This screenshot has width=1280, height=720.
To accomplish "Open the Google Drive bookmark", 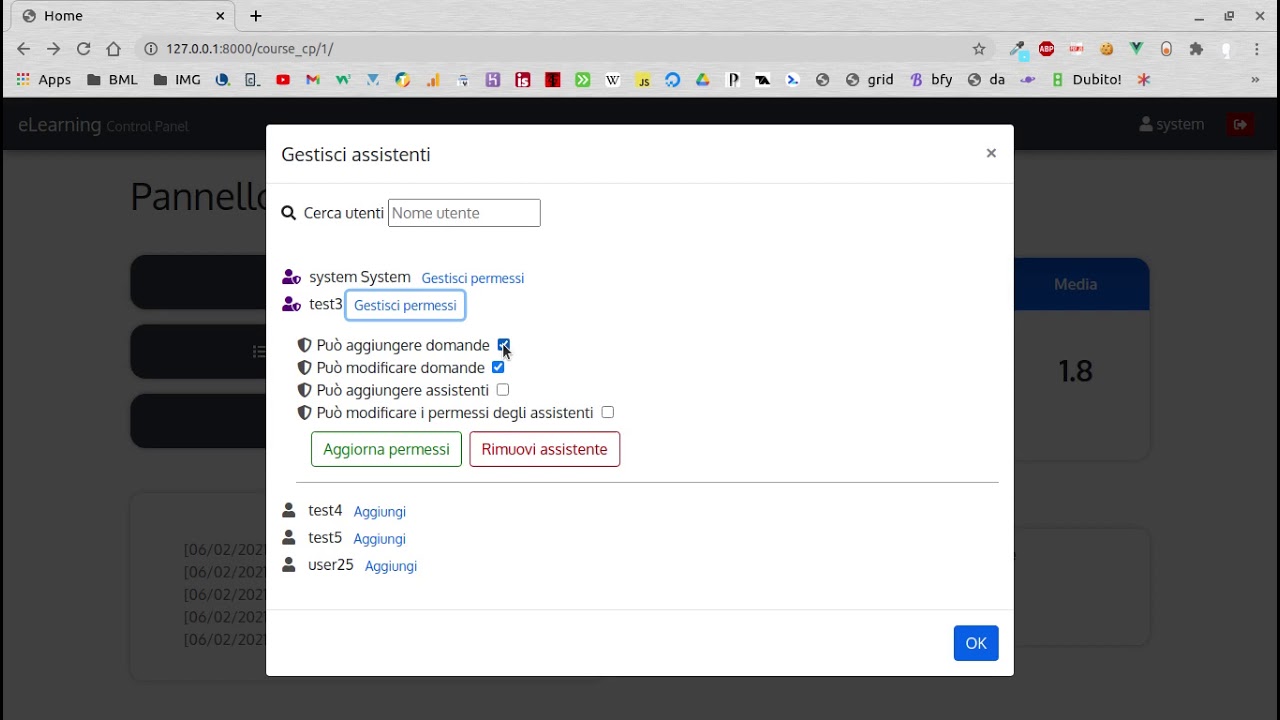I will point(703,80).
